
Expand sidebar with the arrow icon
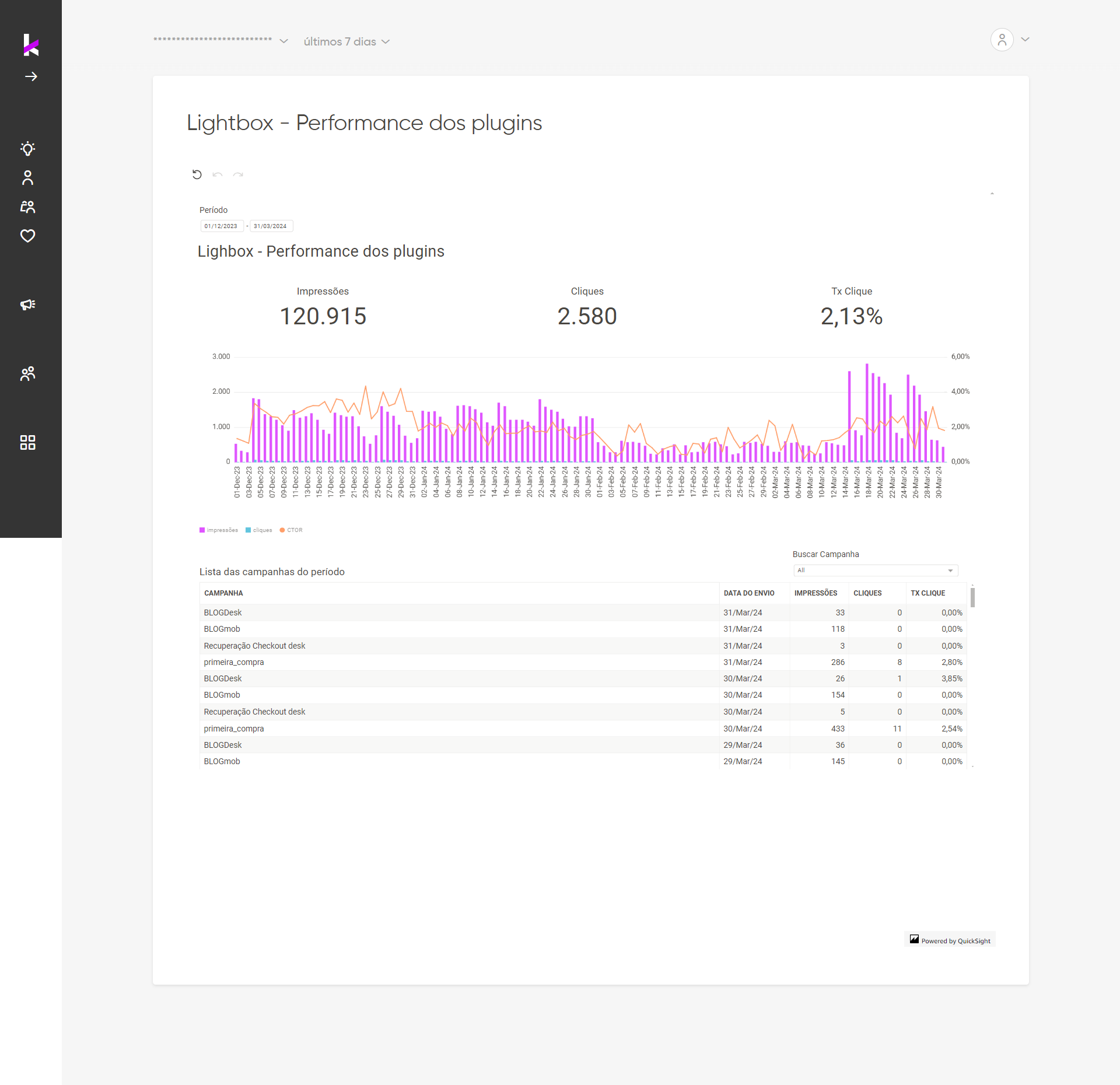(31, 76)
